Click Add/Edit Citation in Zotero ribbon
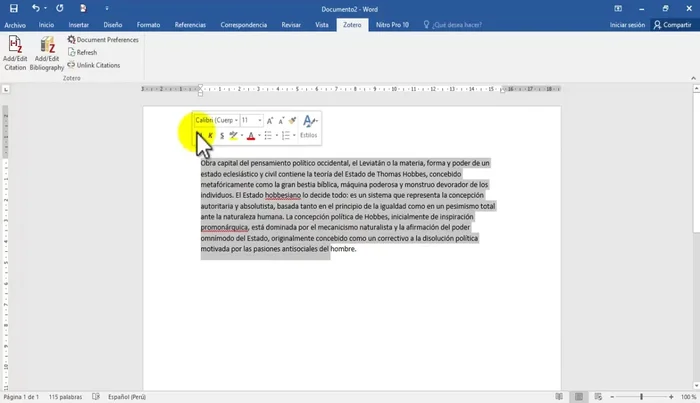The image size is (700, 403). (15, 53)
